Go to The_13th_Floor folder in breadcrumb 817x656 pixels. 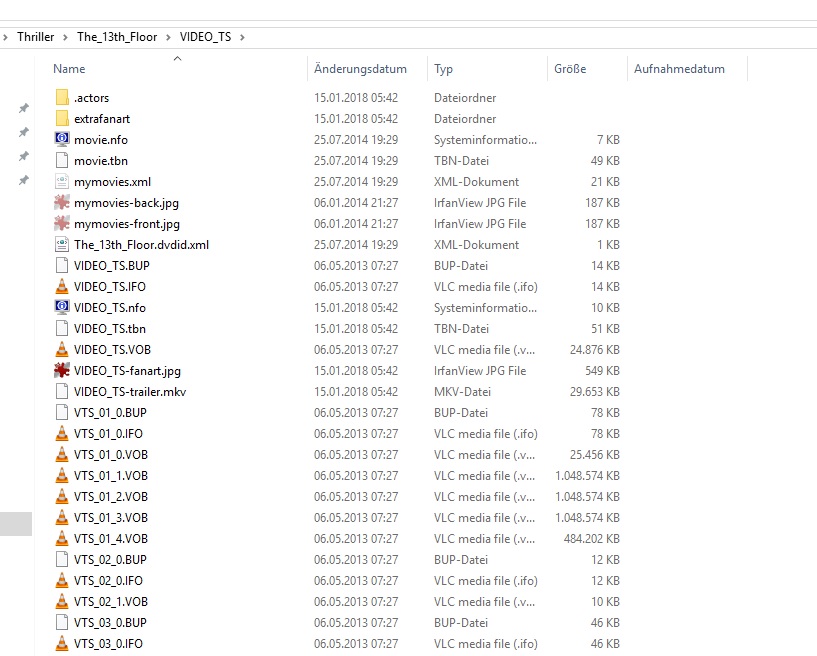coord(117,37)
